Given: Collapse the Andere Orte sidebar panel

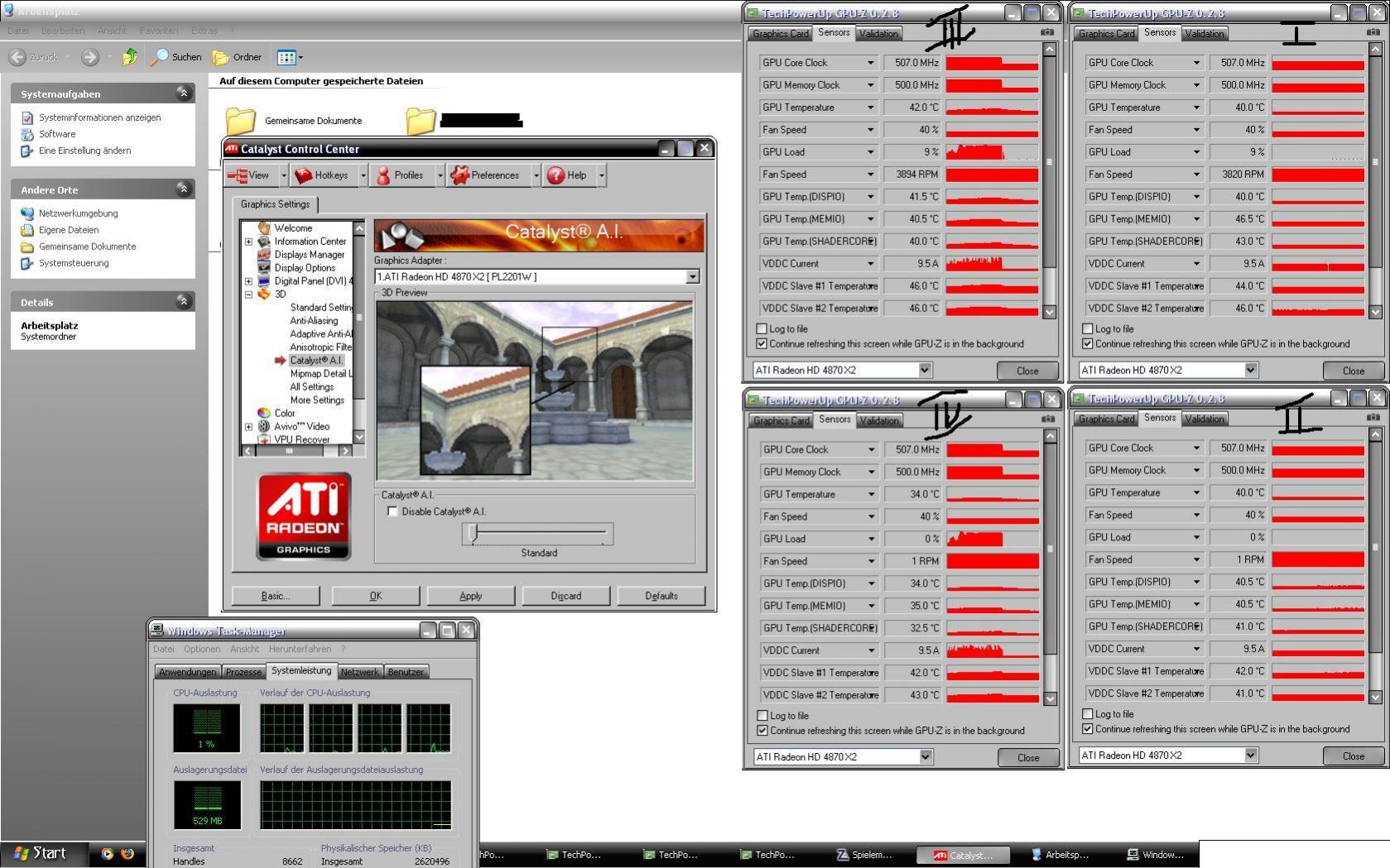Looking at the screenshot, I should [183, 189].
